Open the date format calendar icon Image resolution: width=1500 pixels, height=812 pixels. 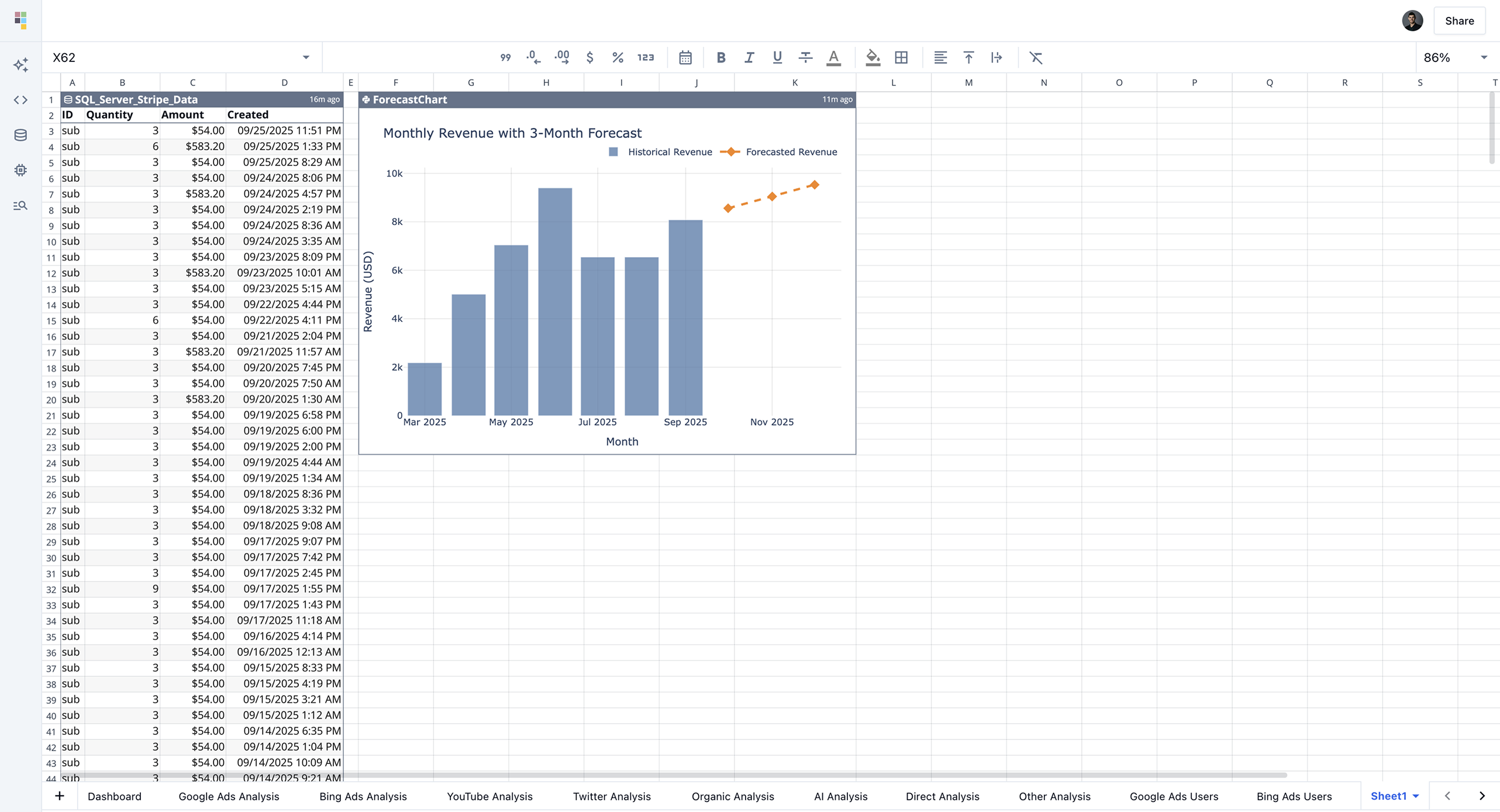click(685, 57)
